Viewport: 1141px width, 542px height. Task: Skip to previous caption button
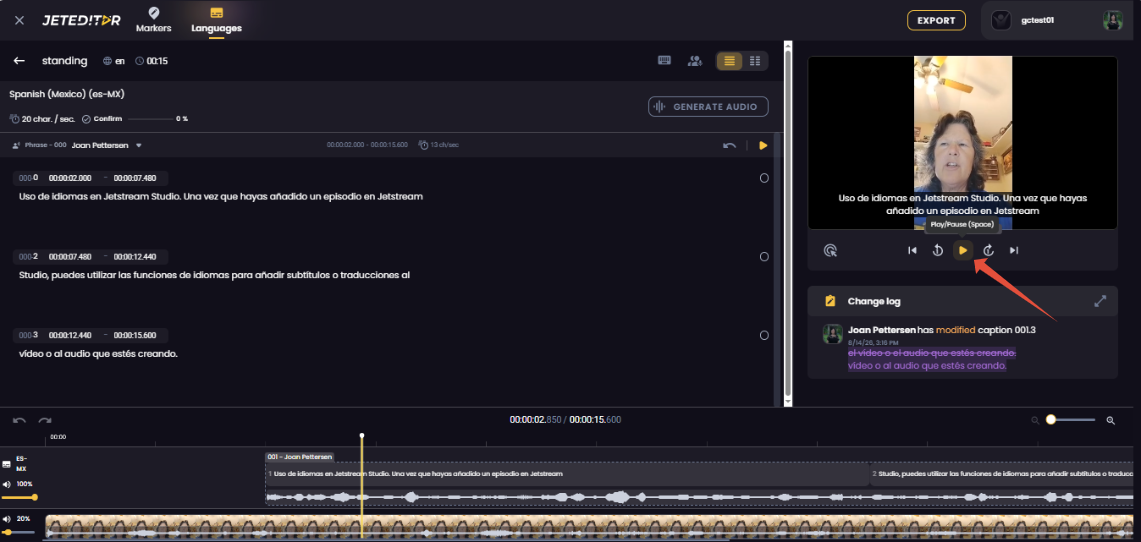912,250
